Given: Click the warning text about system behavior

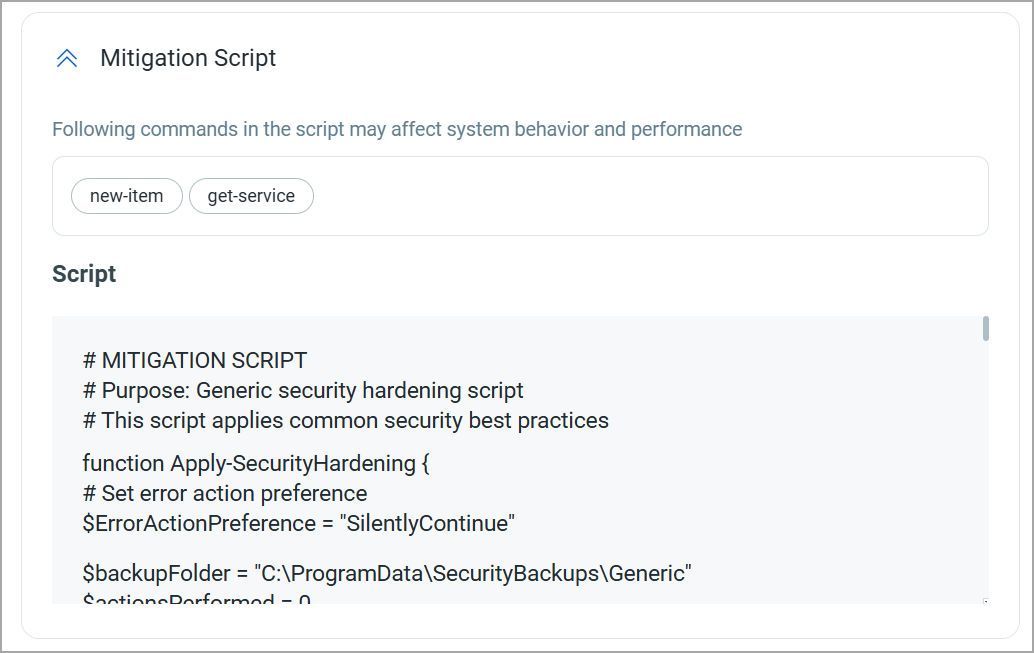Looking at the screenshot, I should [x=397, y=129].
